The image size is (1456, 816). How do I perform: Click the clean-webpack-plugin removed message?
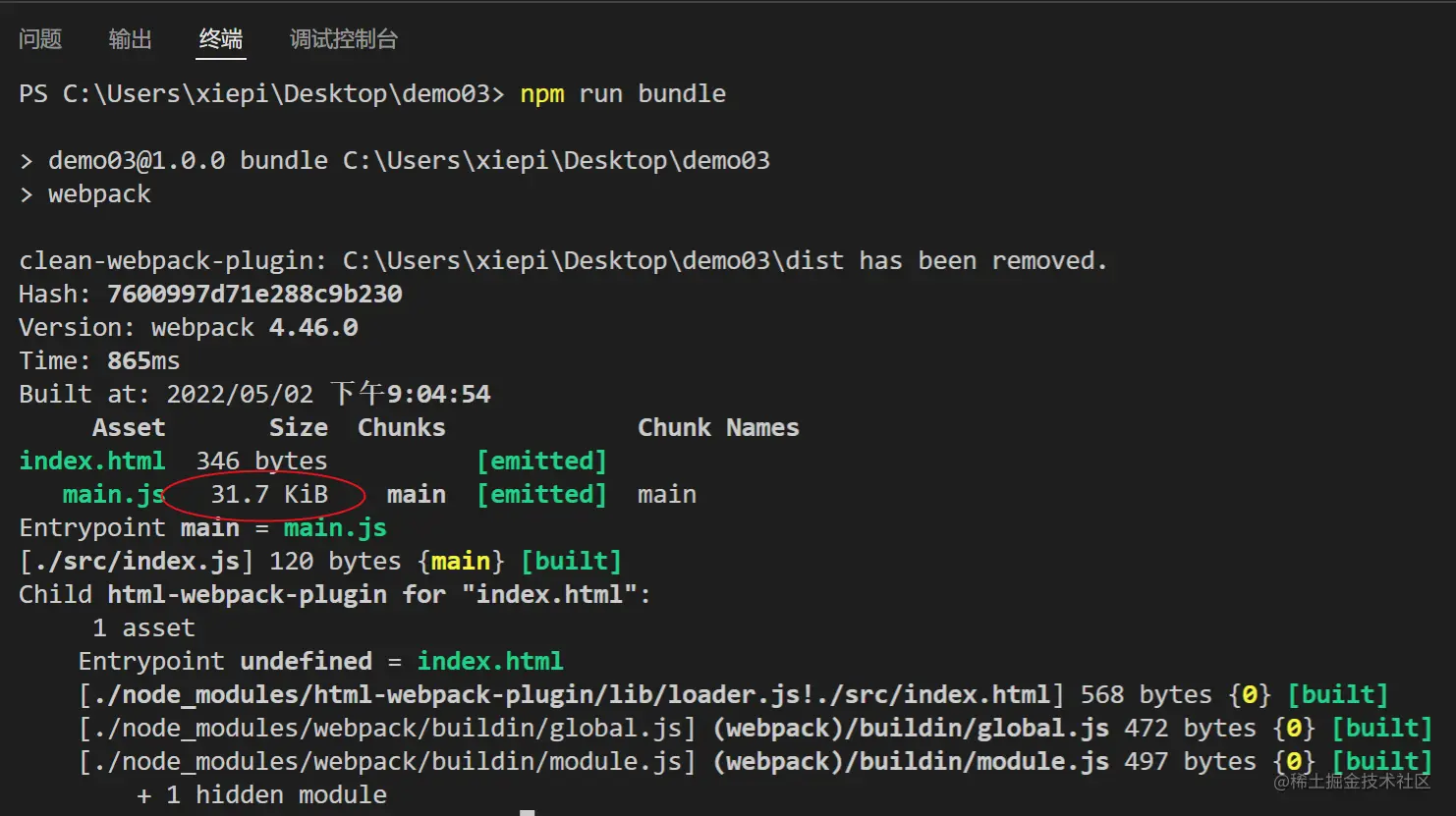563,261
